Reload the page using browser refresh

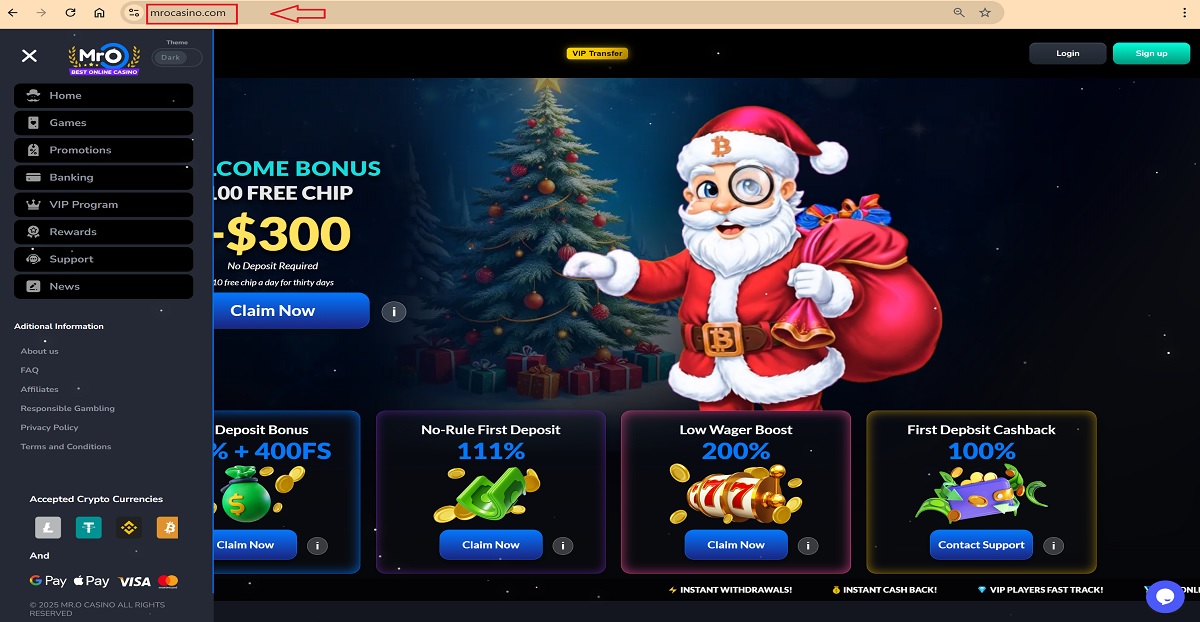[70, 13]
